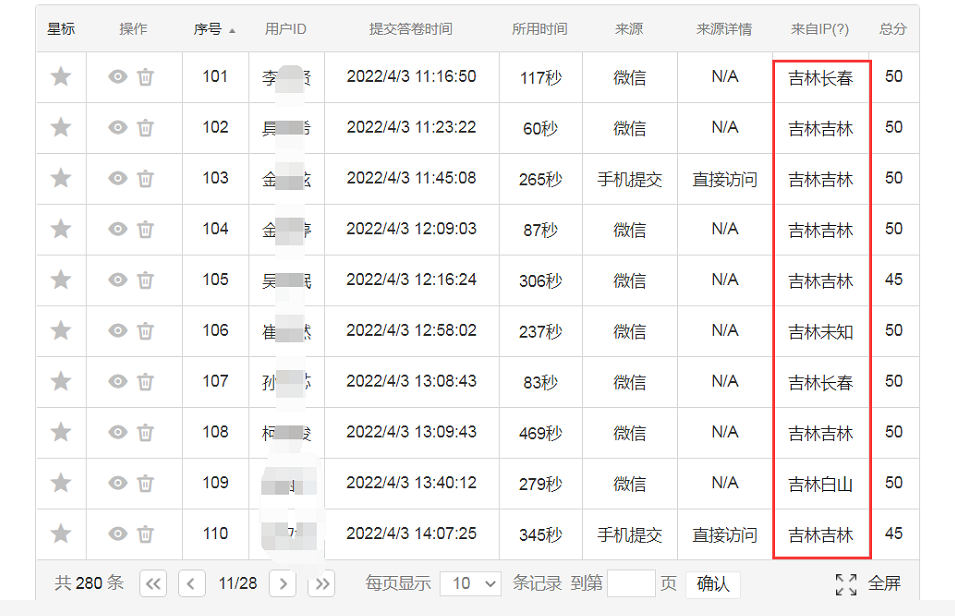955x616 pixels.
Task: View response 102 with eye icon
Action: (x=118, y=128)
